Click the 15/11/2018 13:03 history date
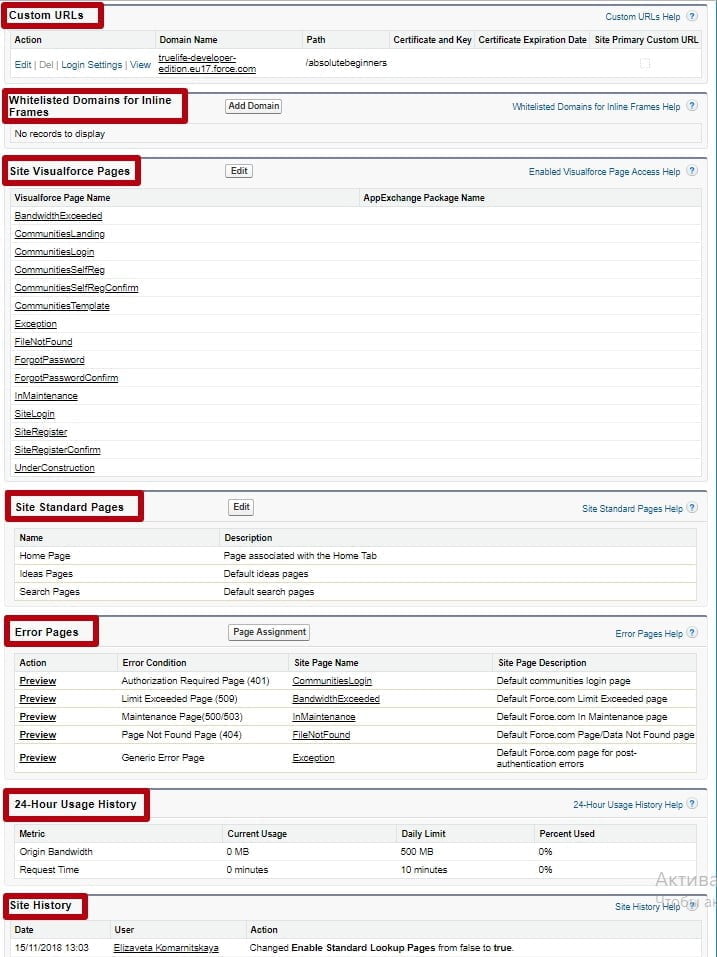Image resolution: width=717 pixels, height=957 pixels. pyautogui.click(x=51, y=948)
